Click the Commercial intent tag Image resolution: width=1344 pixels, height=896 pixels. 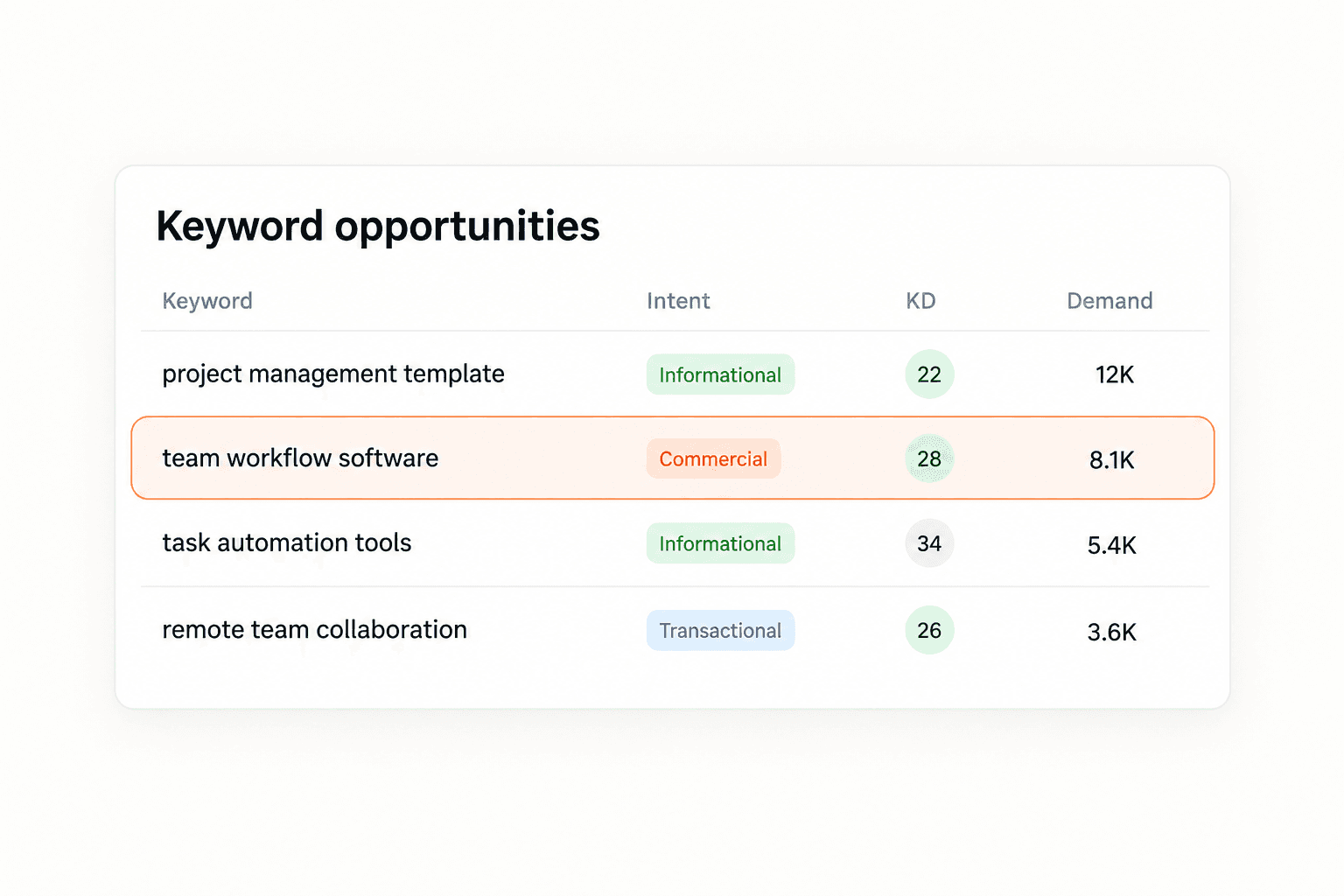click(713, 458)
